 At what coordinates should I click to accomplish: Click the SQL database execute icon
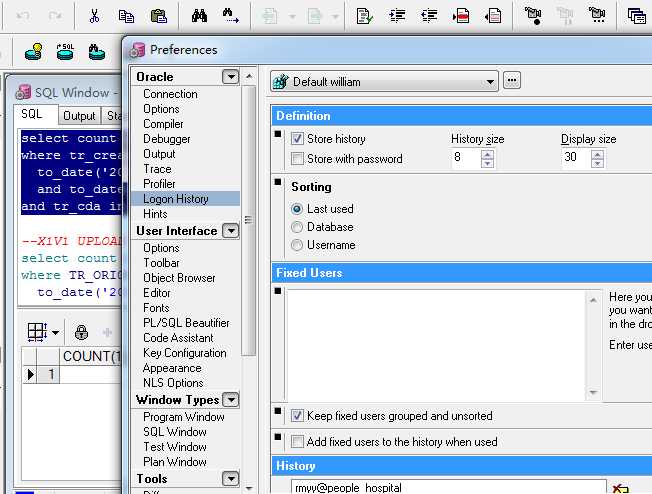(65, 52)
